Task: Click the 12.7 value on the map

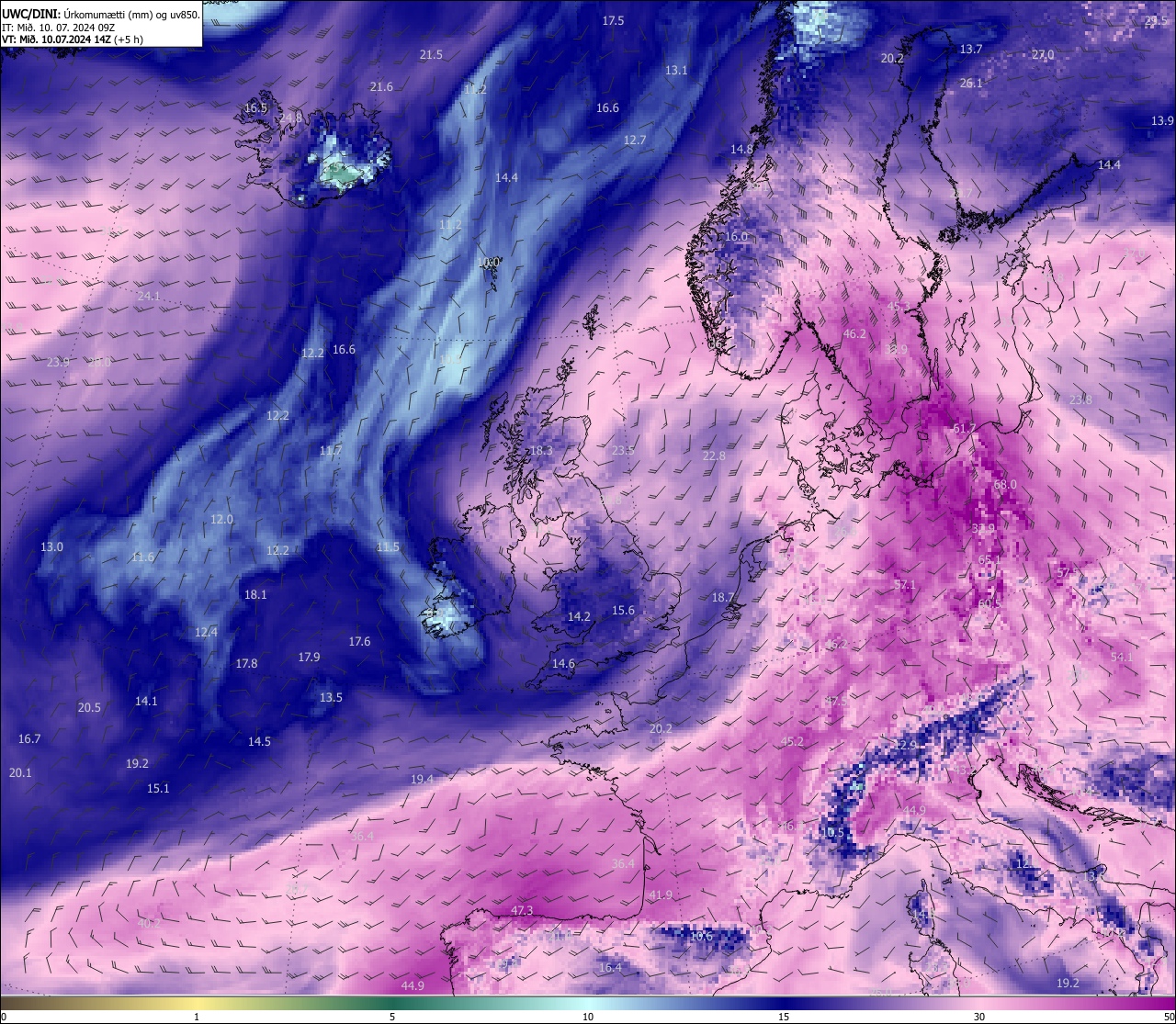Action: 635,140
